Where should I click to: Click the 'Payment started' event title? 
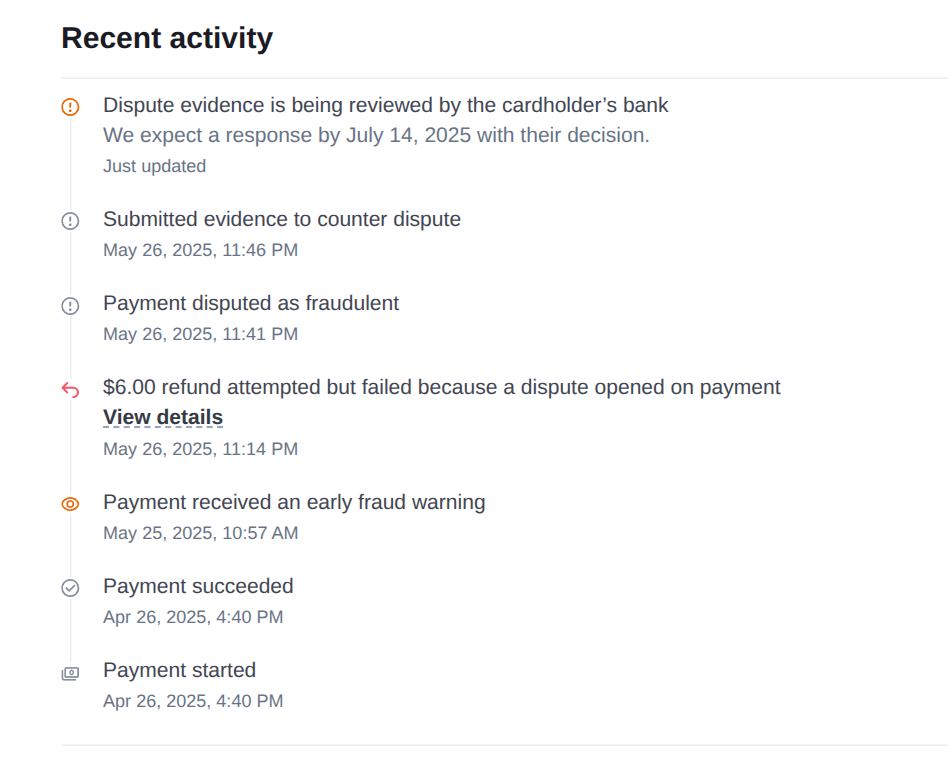[180, 670]
